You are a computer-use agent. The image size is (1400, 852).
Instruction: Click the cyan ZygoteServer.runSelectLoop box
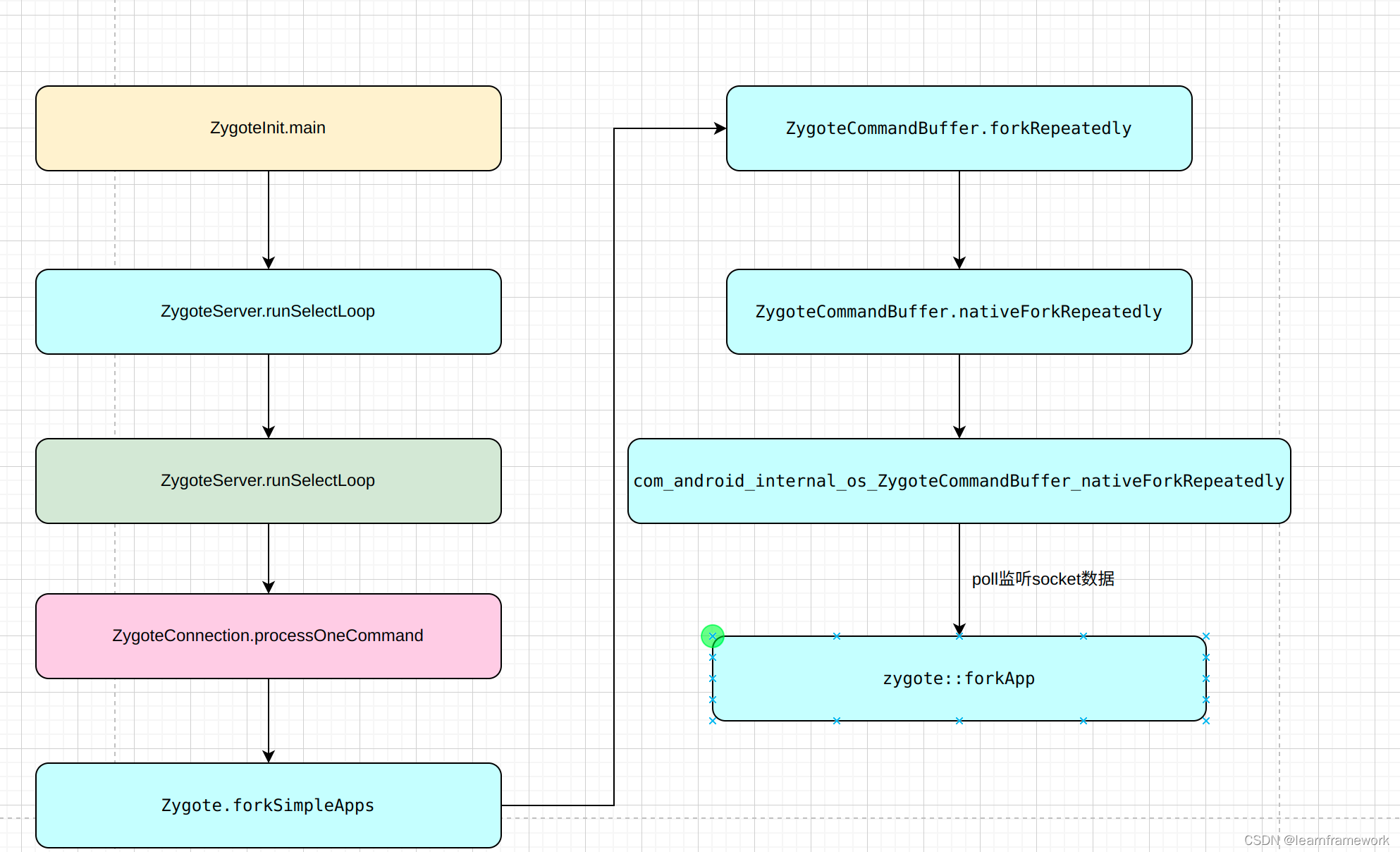tap(269, 312)
